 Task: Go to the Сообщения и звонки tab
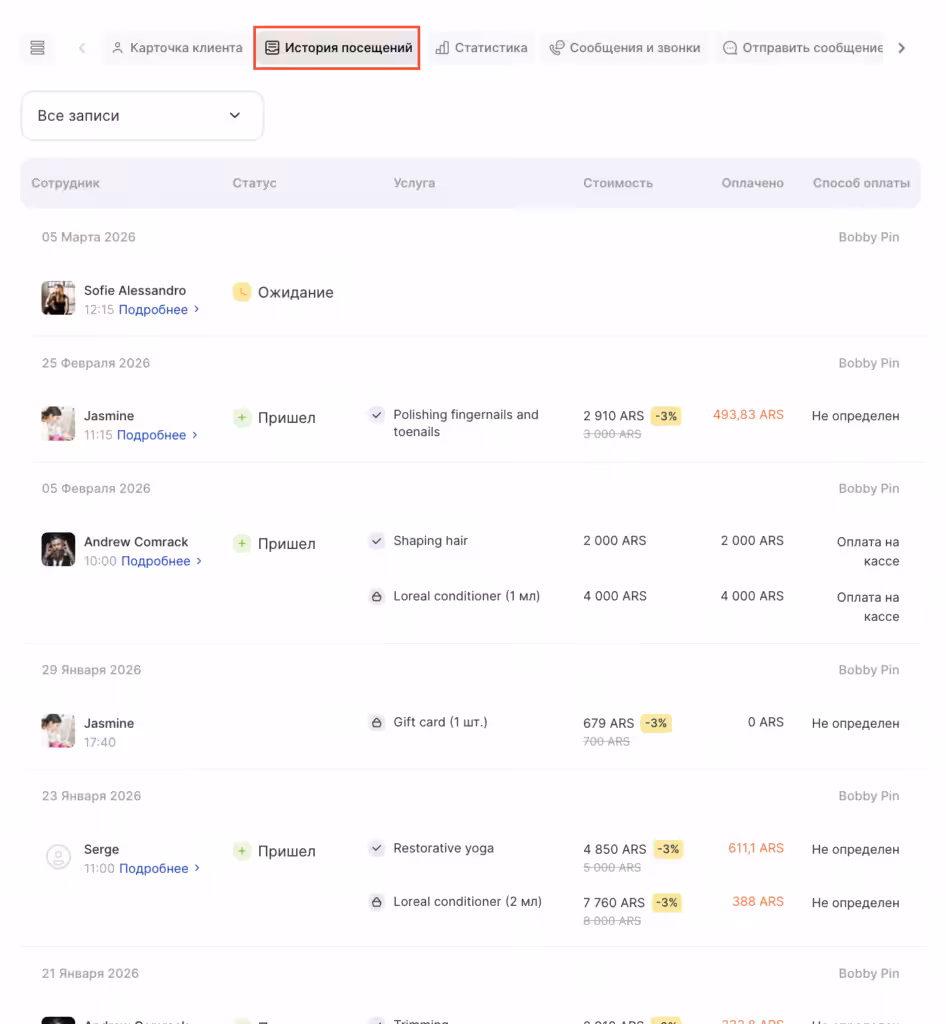625,48
